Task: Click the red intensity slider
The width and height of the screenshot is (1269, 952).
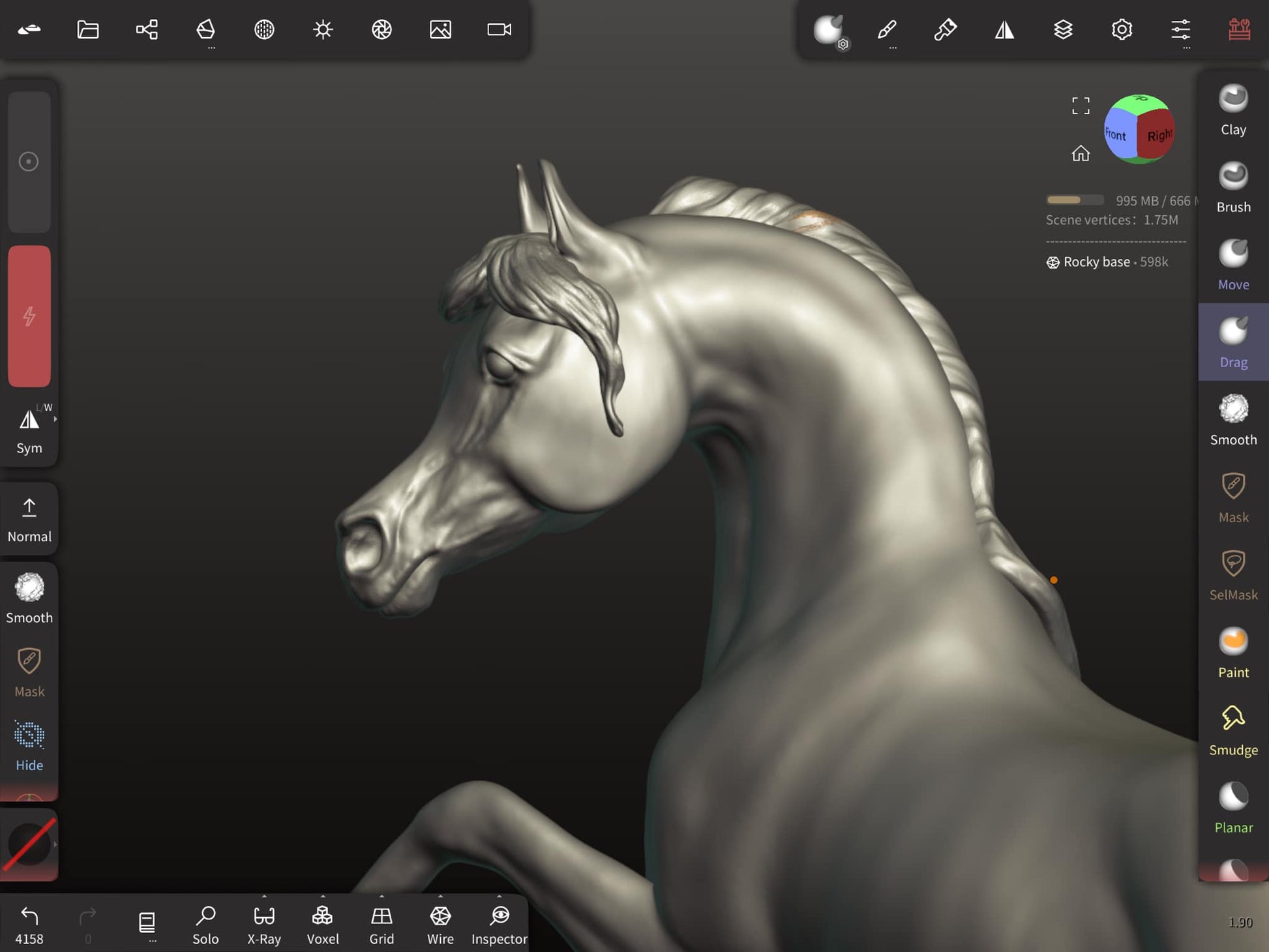Action: [29, 316]
